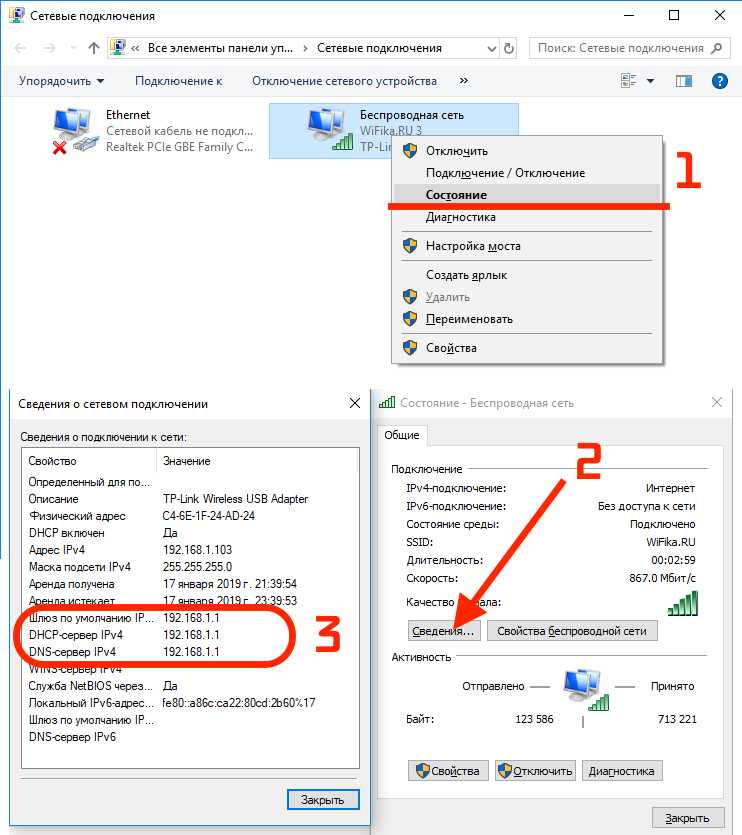
Task: Select the DNS-сервер IPv4 row
Action: (190, 652)
